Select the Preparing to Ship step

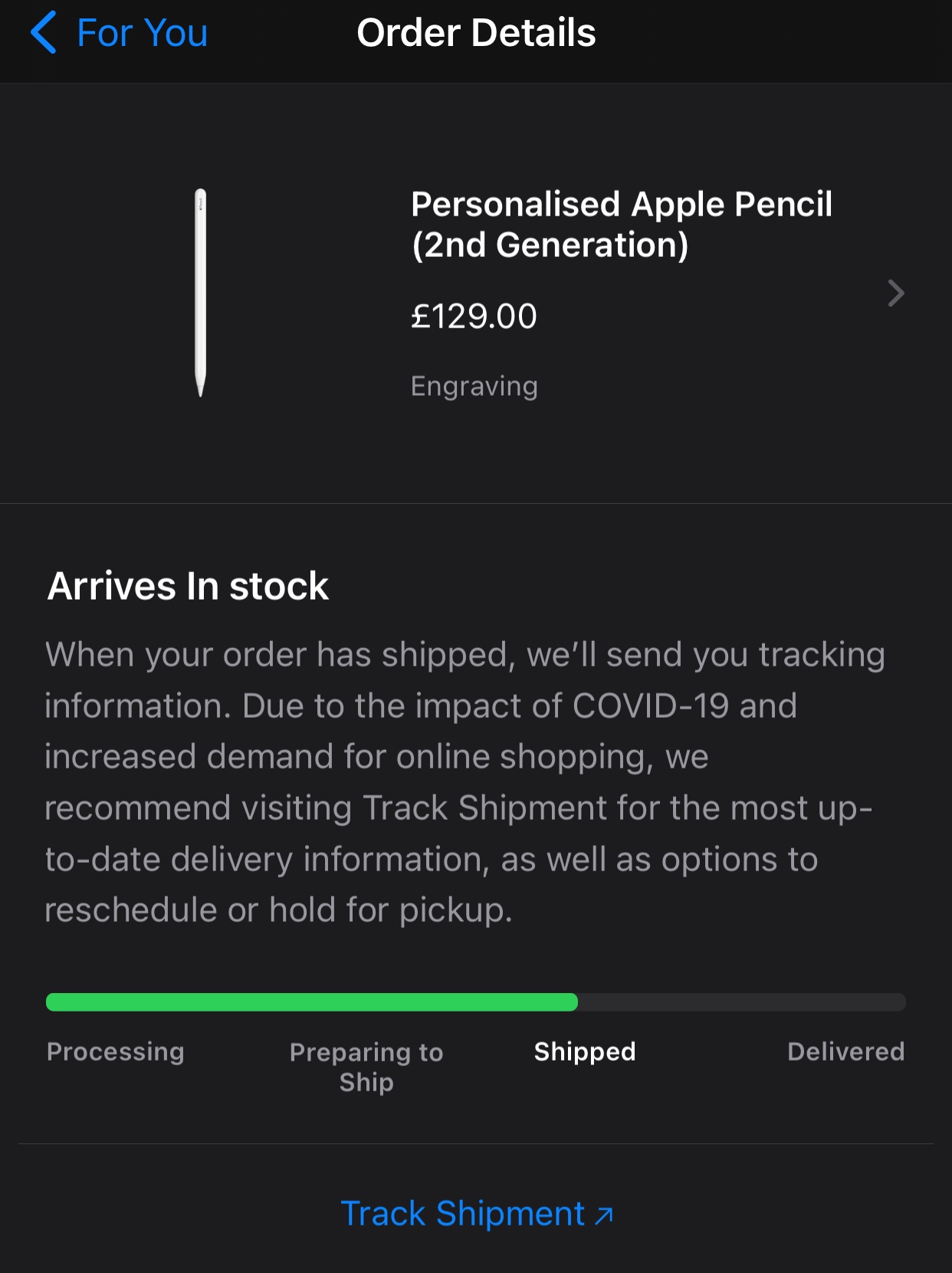366,1067
